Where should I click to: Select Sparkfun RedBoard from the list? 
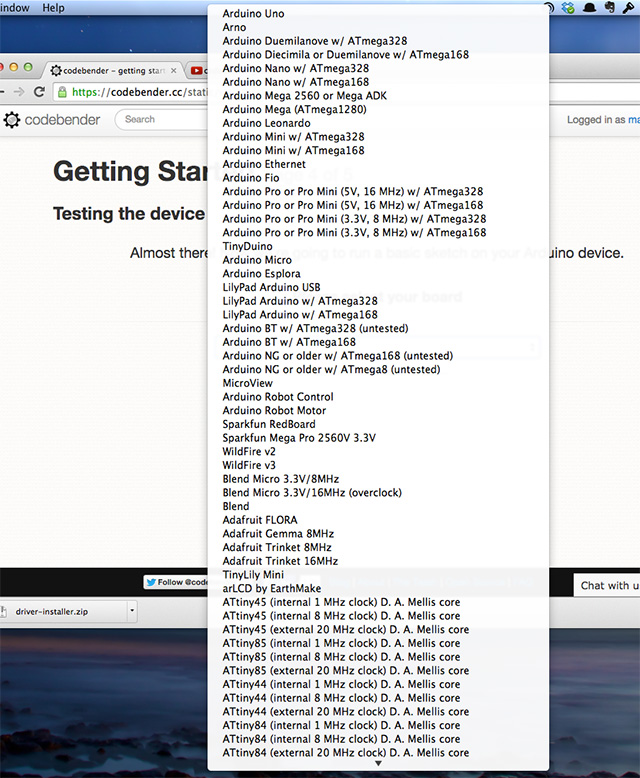coord(268,424)
